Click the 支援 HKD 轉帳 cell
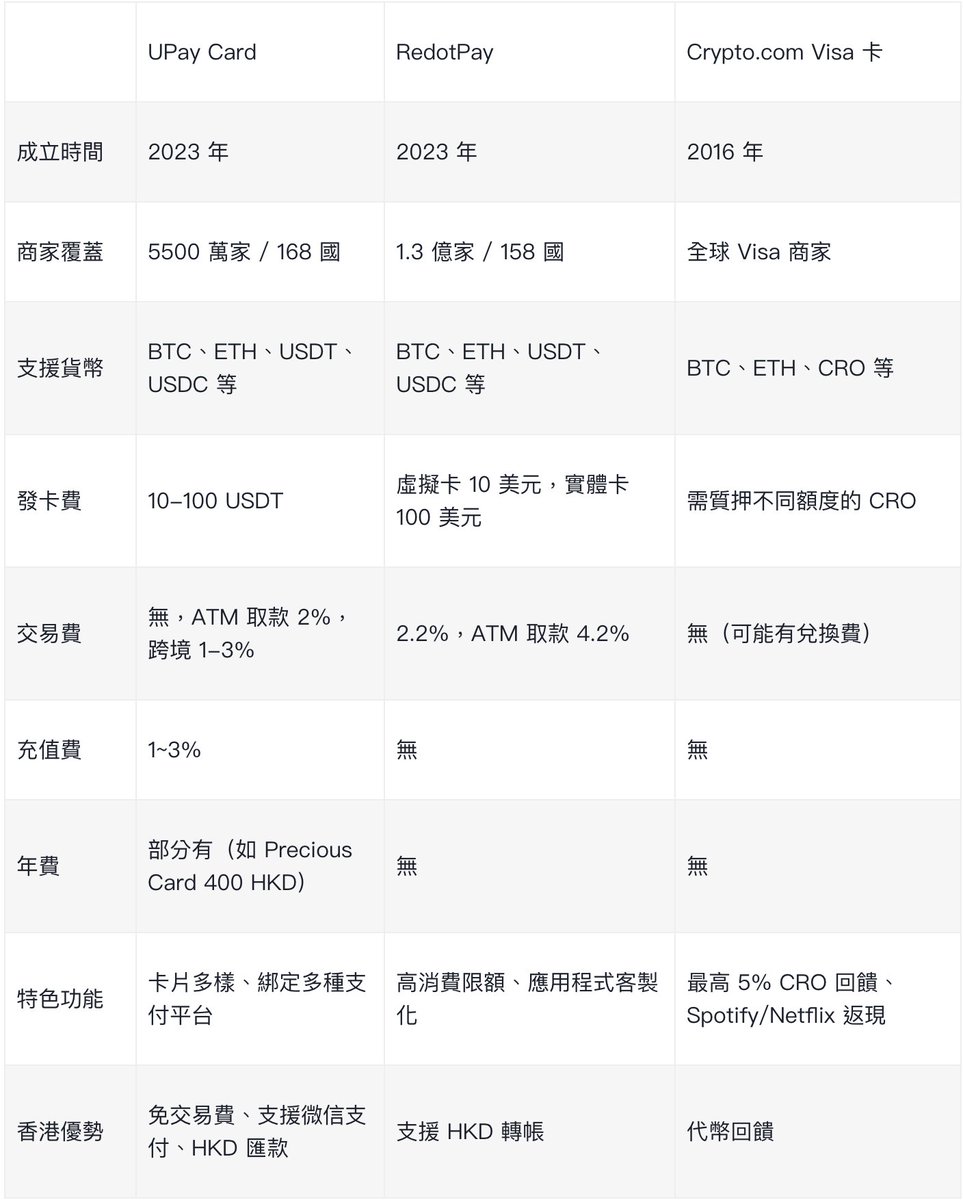The image size is (963, 1200). tap(470, 1132)
